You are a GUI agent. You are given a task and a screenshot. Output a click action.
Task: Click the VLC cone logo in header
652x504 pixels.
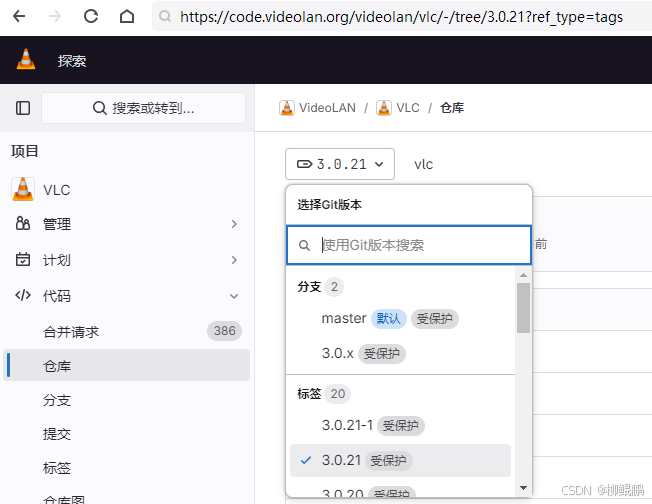tap(26, 59)
